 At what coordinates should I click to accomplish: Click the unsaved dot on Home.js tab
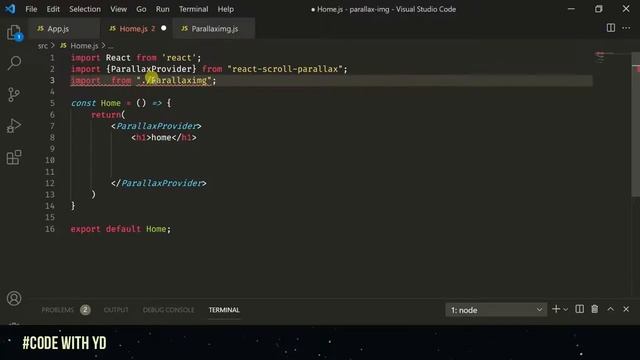click(x=164, y=28)
